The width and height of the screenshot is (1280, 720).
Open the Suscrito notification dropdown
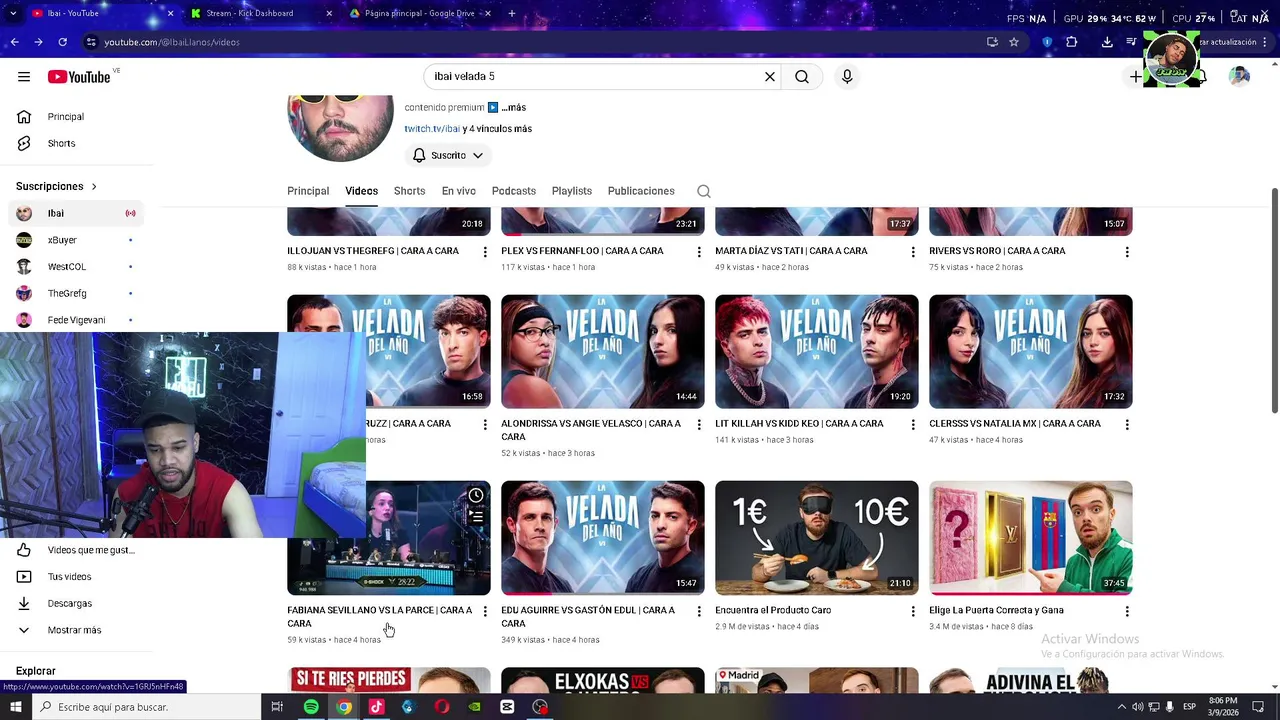[448, 156]
